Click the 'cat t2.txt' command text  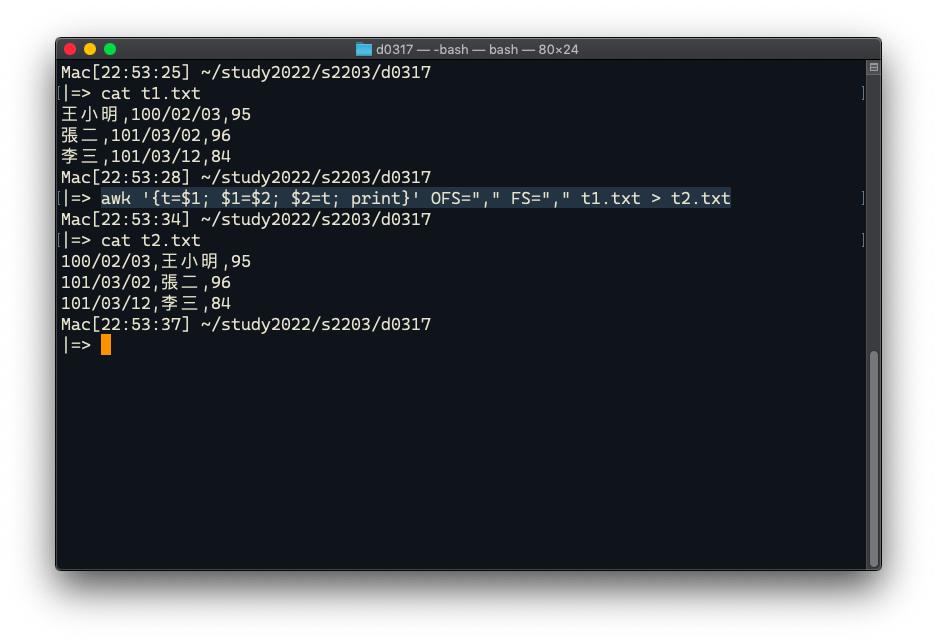tap(151, 241)
